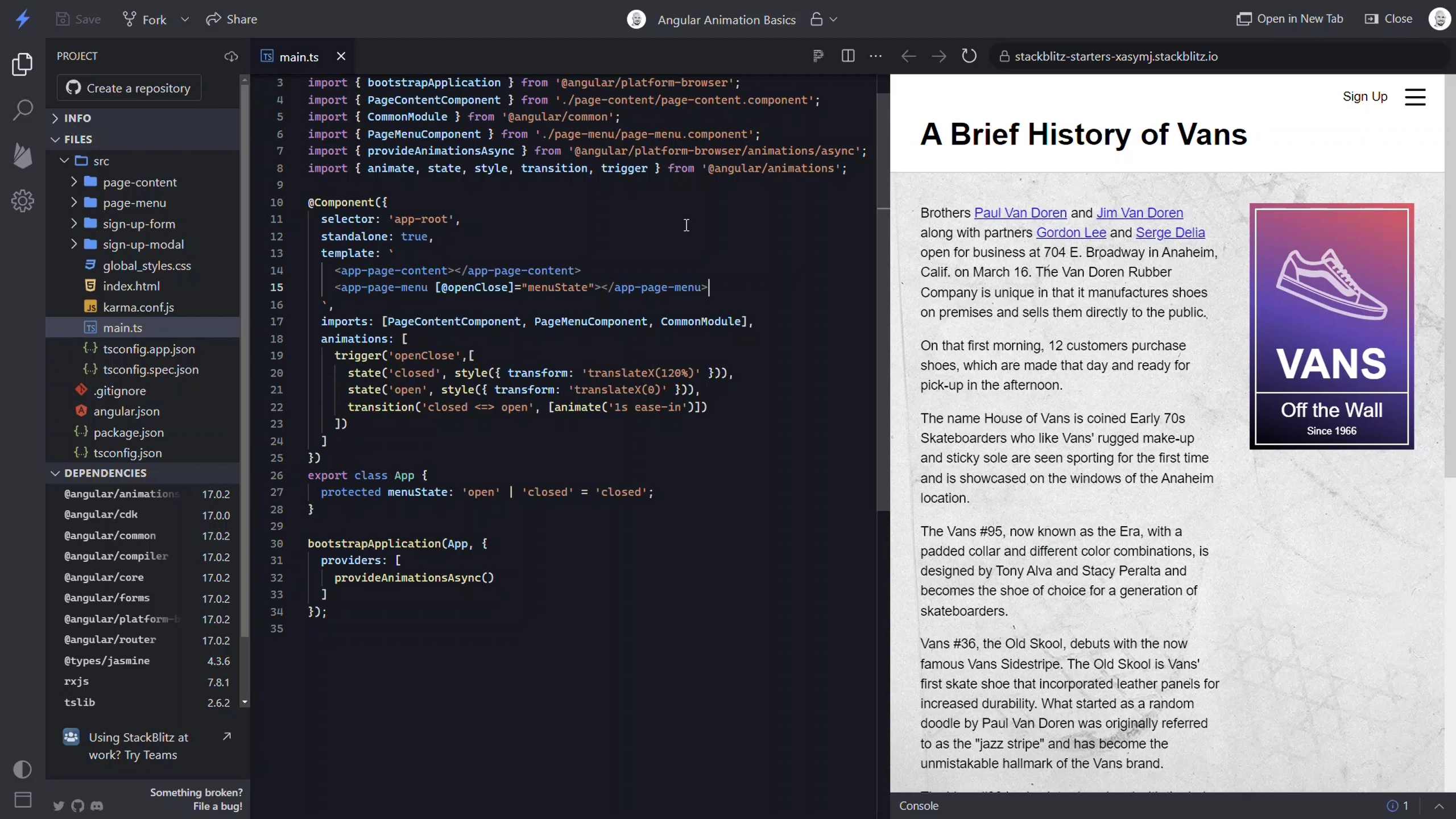Click the Fork button
Screen dimensions: 1456x819
pos(145,19)
